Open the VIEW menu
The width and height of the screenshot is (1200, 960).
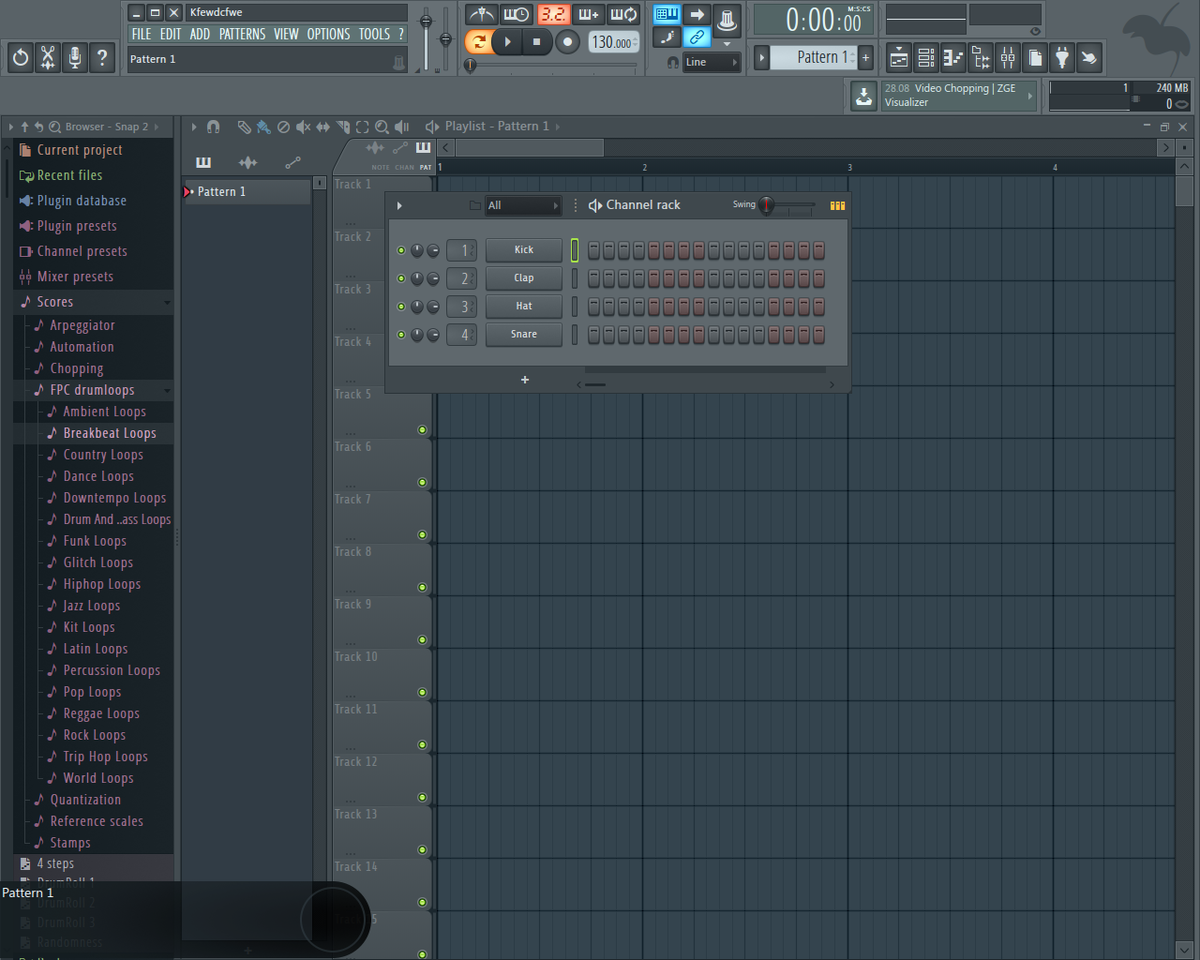(x=286, y=34)
